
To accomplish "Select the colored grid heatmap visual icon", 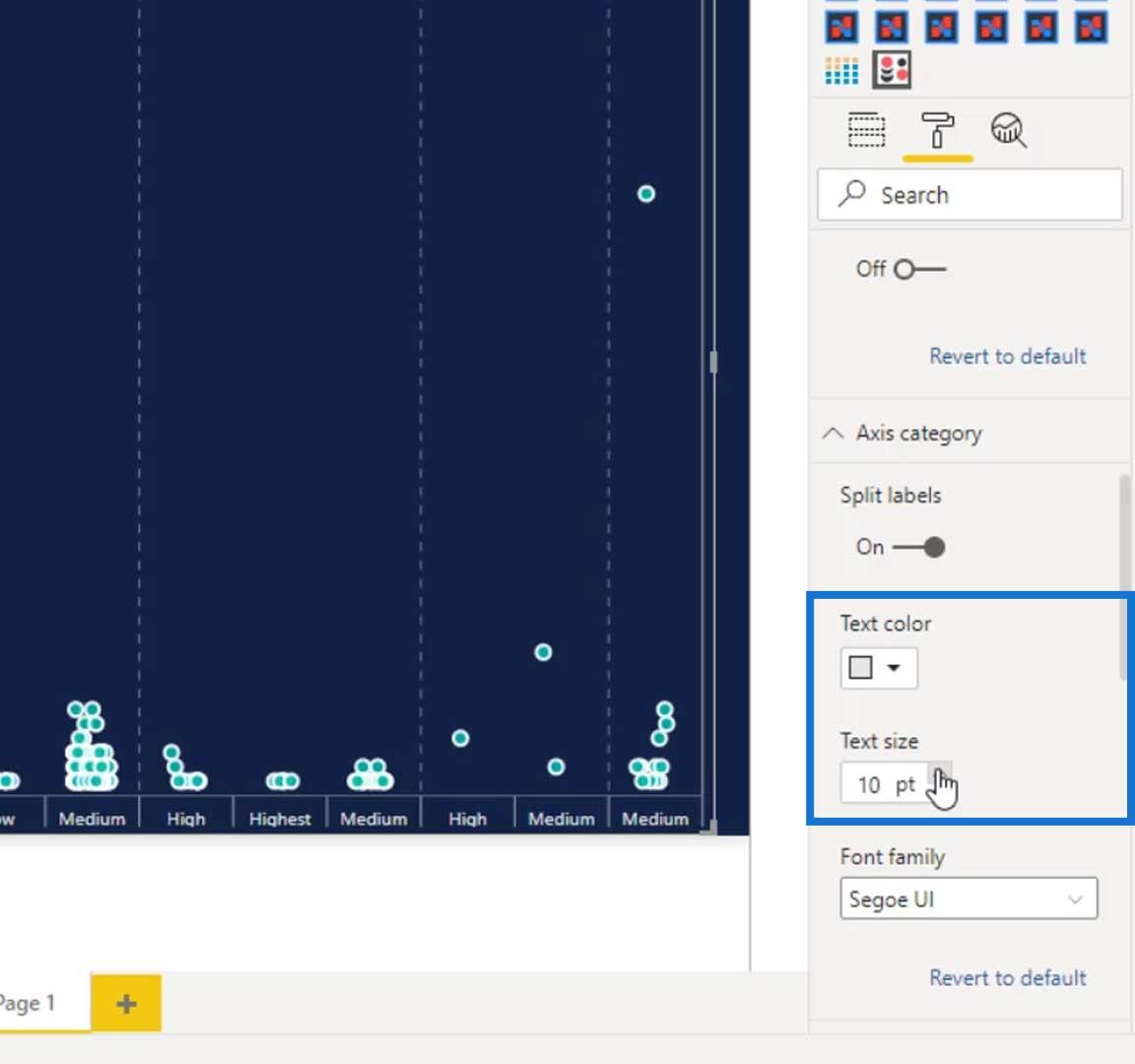I will pyautogui.click(x=841, y=71).
